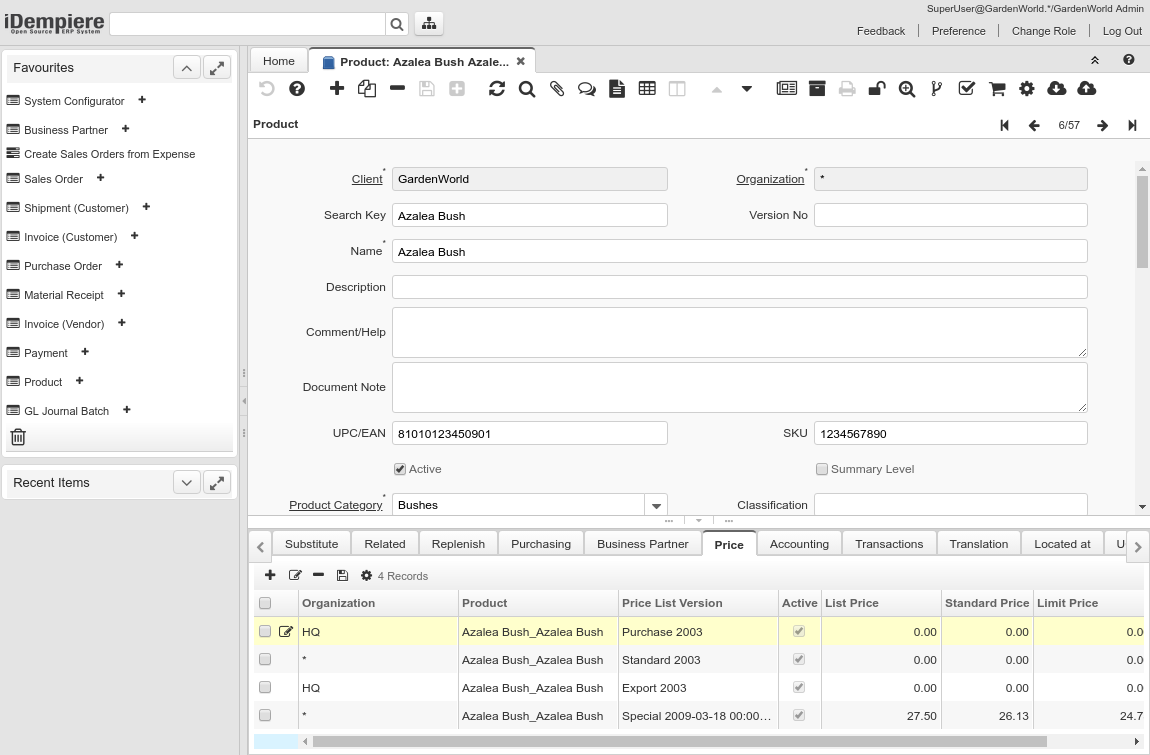Click the Change Role link
1150x755 pixels.
click(1043, 31)
